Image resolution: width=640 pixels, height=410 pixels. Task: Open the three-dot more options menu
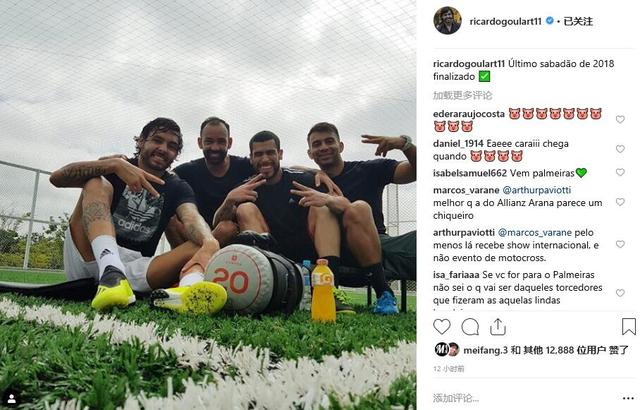[629, 398]
